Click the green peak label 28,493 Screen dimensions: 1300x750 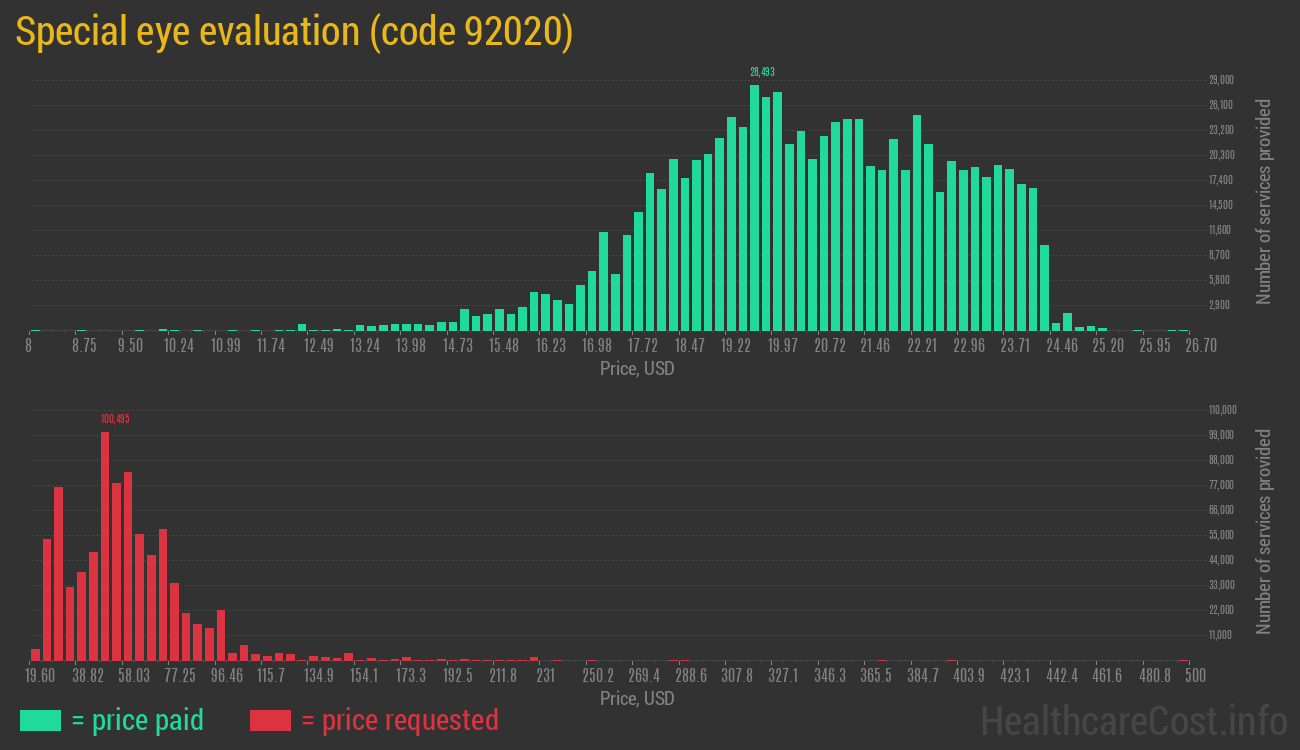click(x=762, y=72)
